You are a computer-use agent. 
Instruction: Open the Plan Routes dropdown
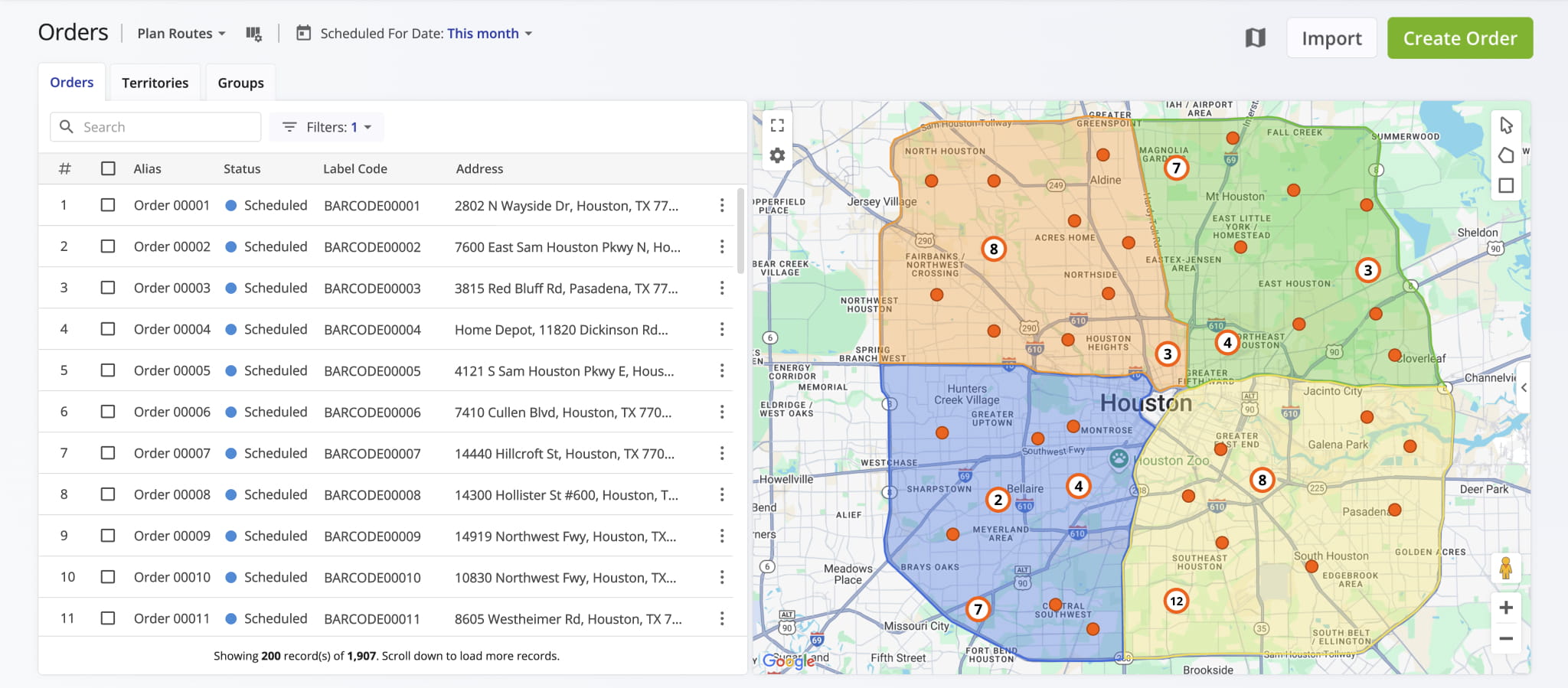(x=181, y=34)
